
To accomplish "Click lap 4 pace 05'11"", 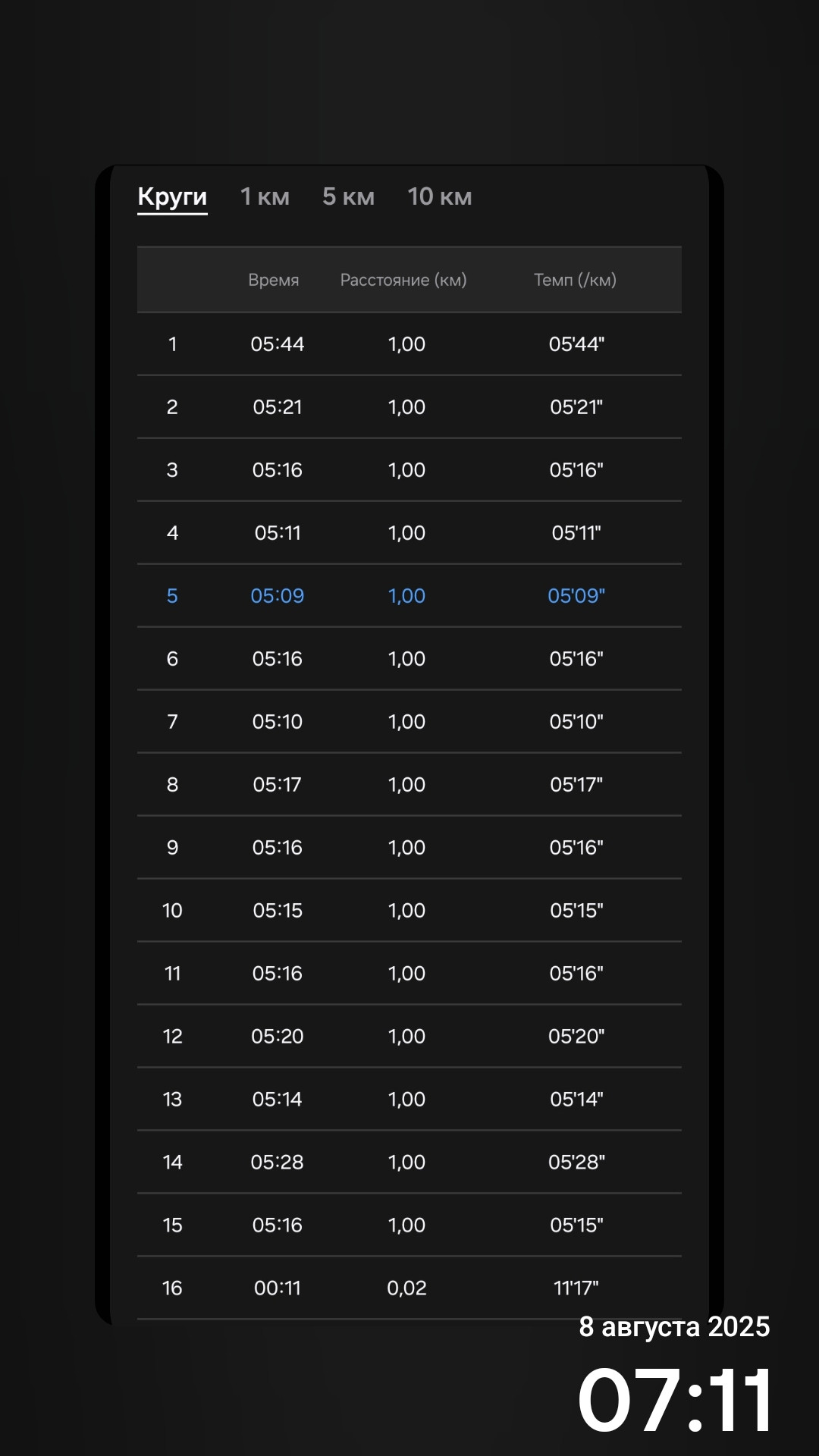I will (576, 533).
